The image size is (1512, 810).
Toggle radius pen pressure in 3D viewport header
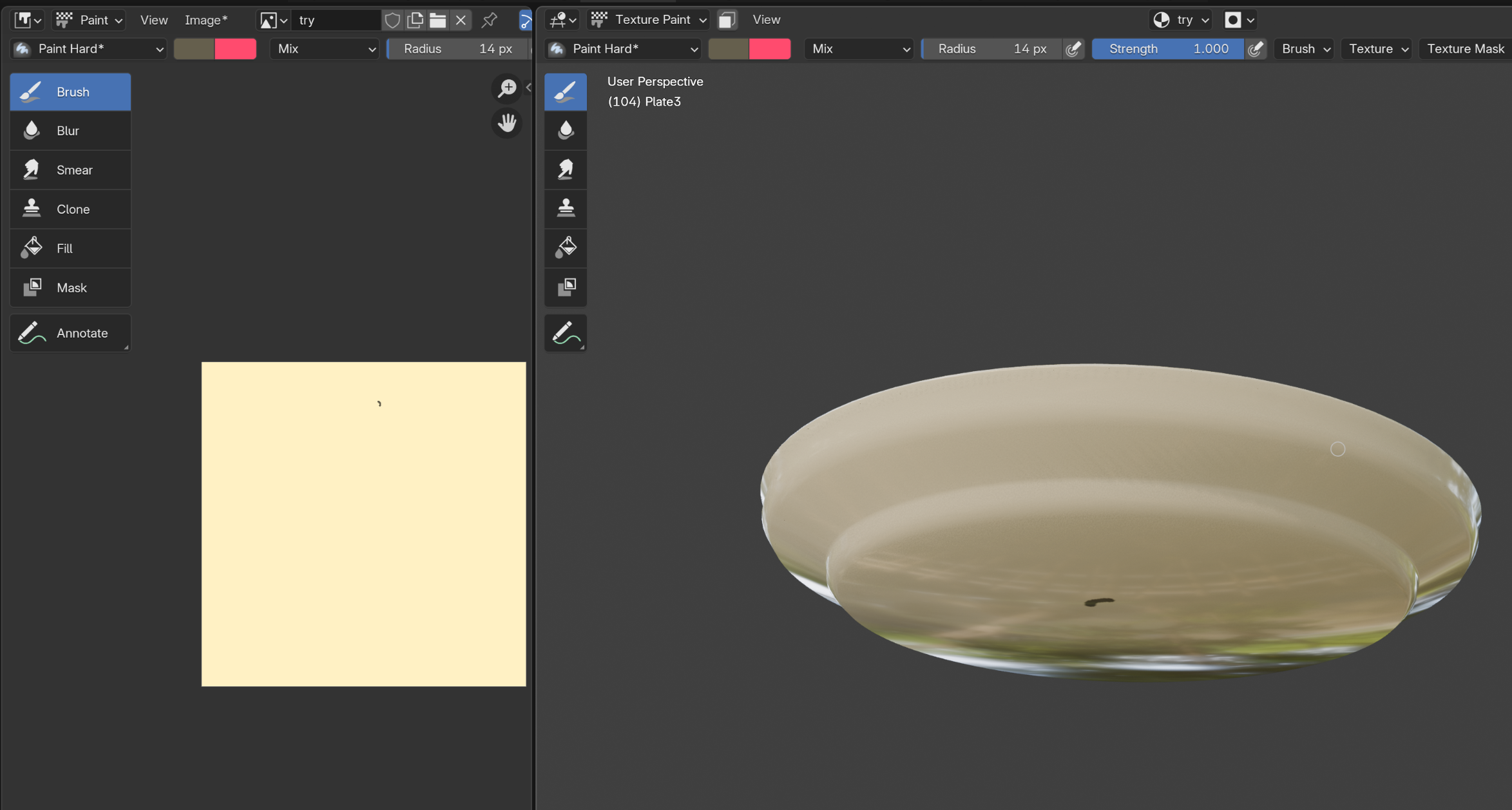tap(1073, 49)
